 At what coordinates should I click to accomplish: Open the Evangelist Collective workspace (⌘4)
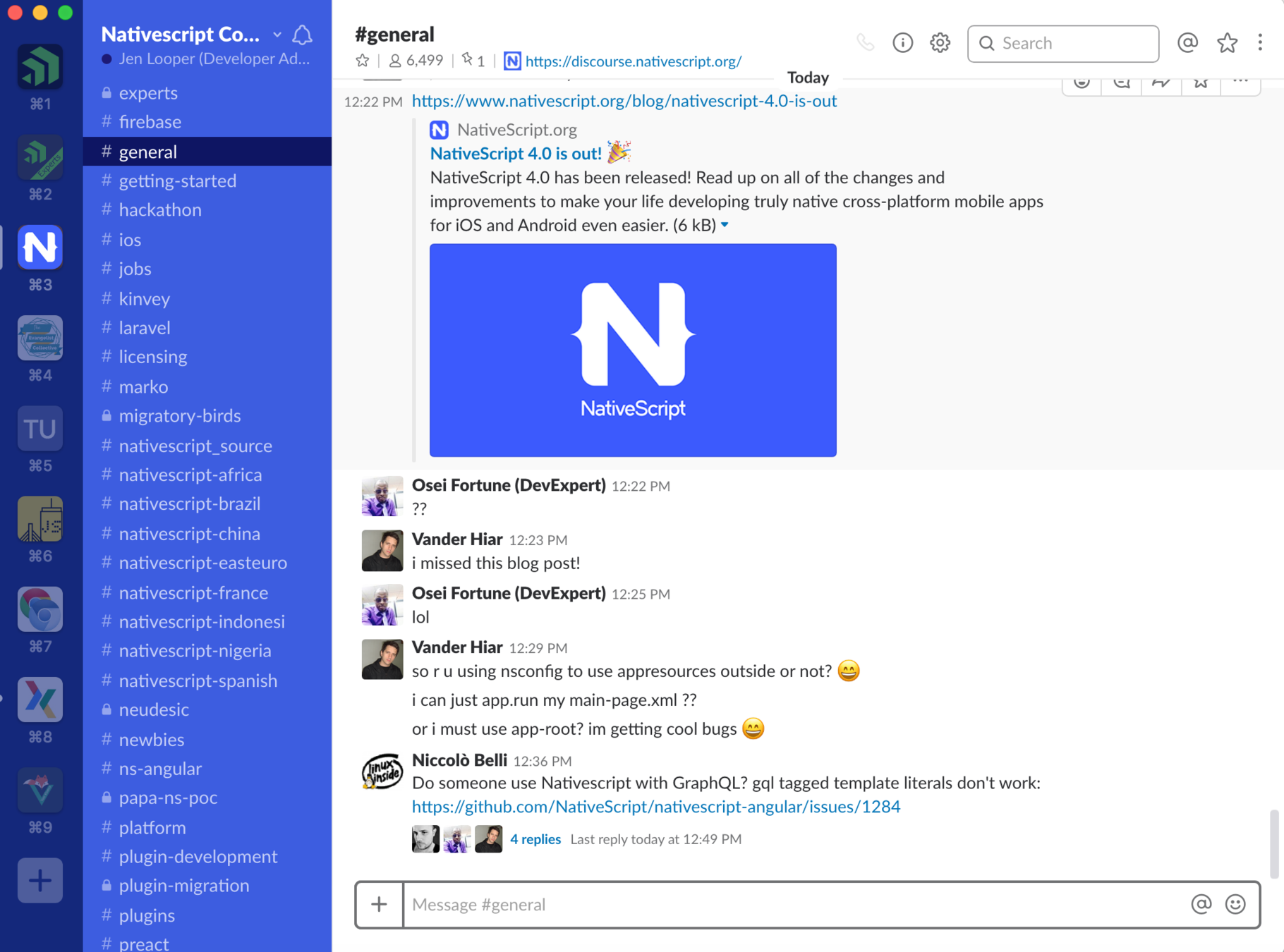[40, 338]
